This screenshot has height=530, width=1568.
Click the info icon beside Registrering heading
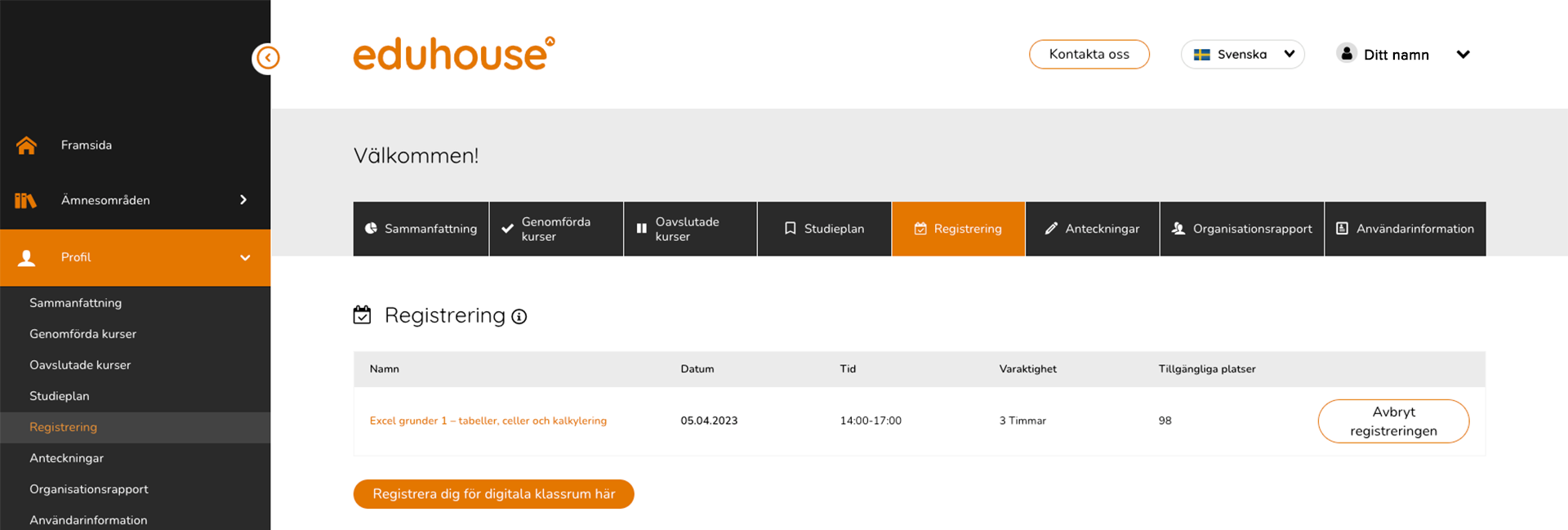519,317
